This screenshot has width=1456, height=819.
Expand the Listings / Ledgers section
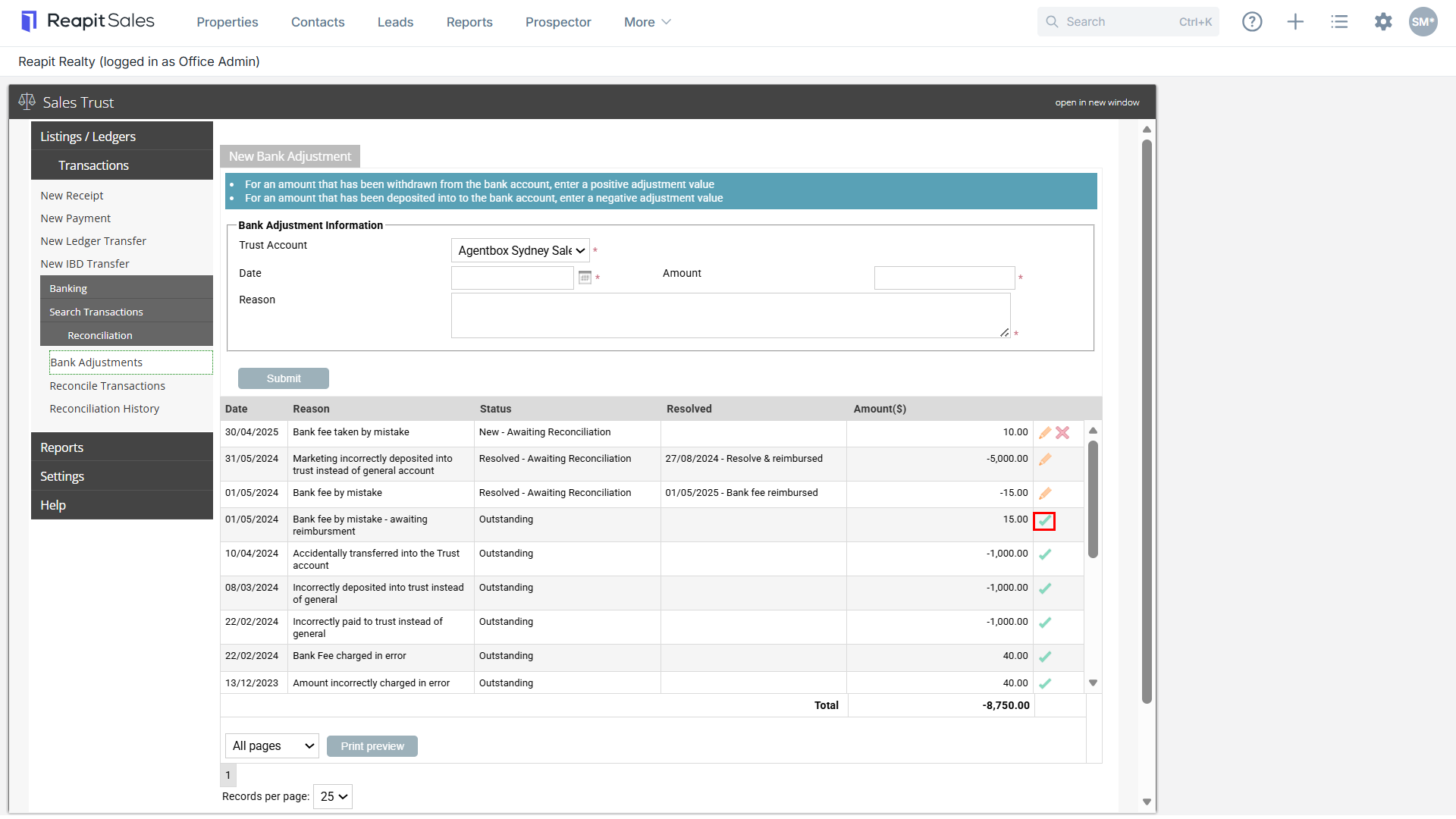pyautogui.click(x=122, y=136)
